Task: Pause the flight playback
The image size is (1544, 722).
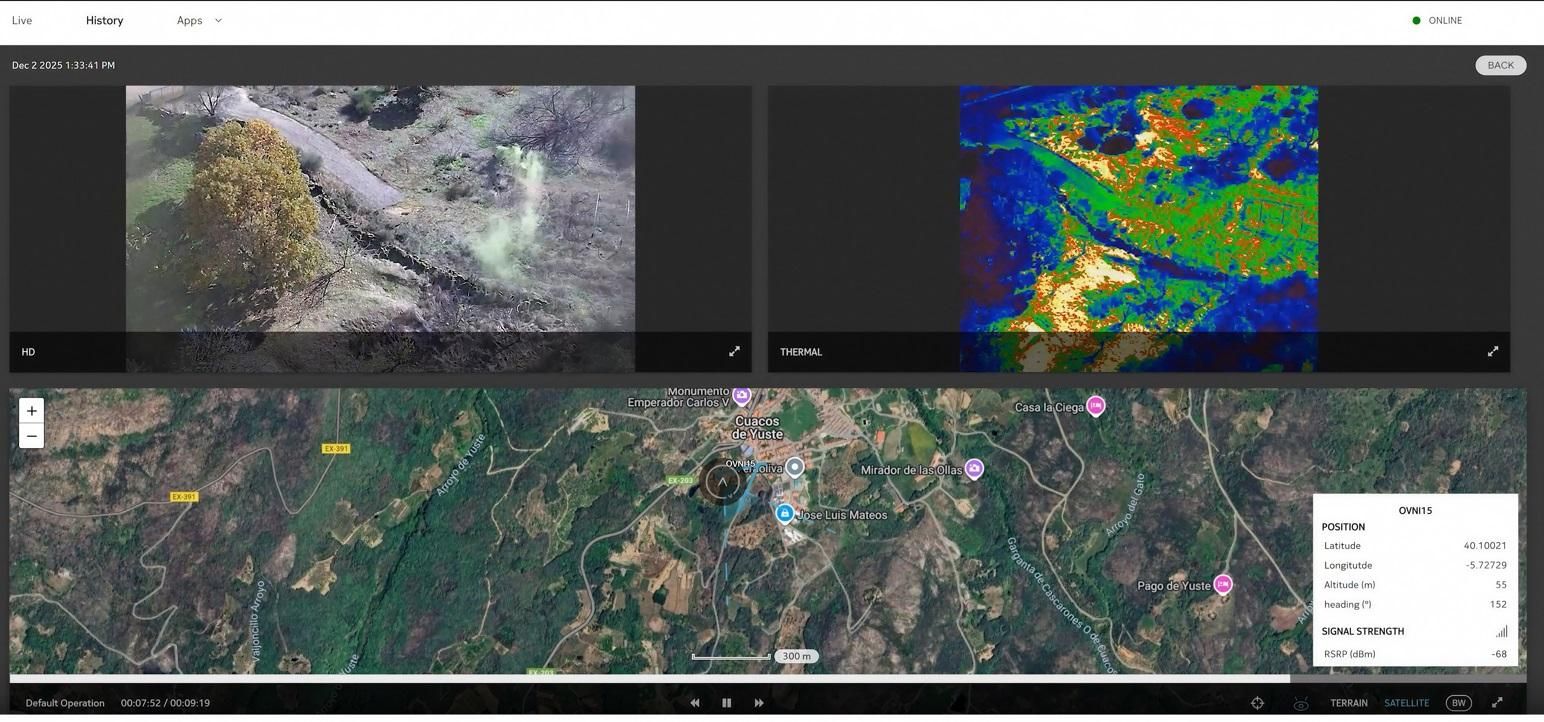Action: [727, 703]
